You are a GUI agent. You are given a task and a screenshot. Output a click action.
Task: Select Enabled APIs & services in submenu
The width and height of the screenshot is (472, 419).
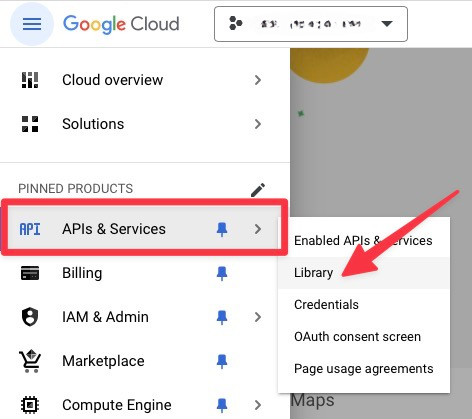(364, 240)
